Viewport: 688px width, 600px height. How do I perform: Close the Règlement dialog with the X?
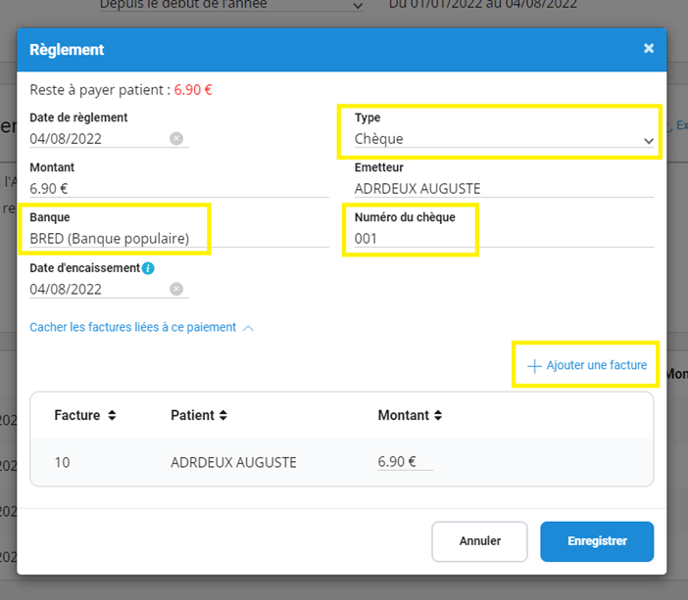pyautogui.click(x=648, y=49)
